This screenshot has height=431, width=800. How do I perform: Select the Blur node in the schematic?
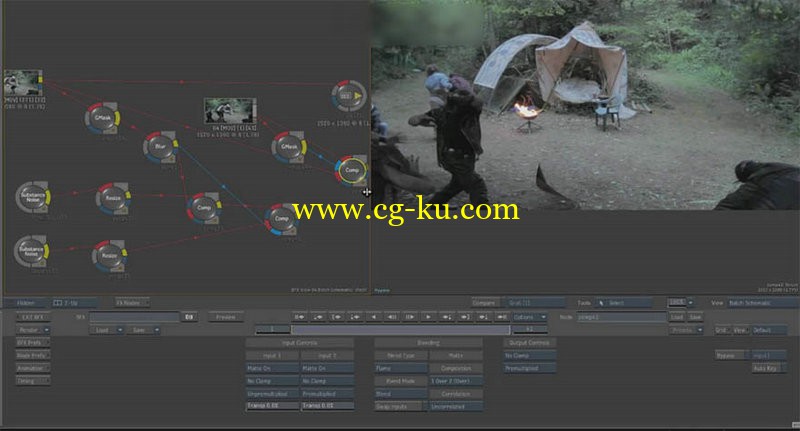click(x=160, y=147)
